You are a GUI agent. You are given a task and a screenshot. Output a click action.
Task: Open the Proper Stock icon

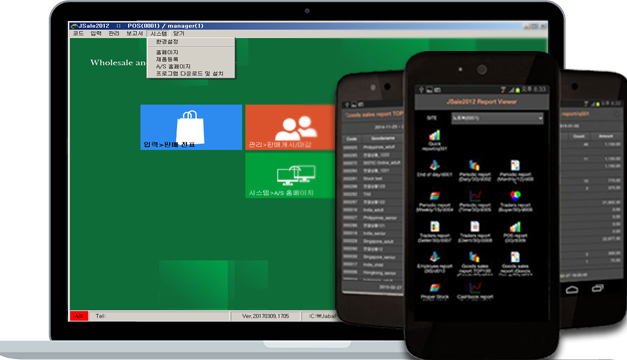click(435, 291)
